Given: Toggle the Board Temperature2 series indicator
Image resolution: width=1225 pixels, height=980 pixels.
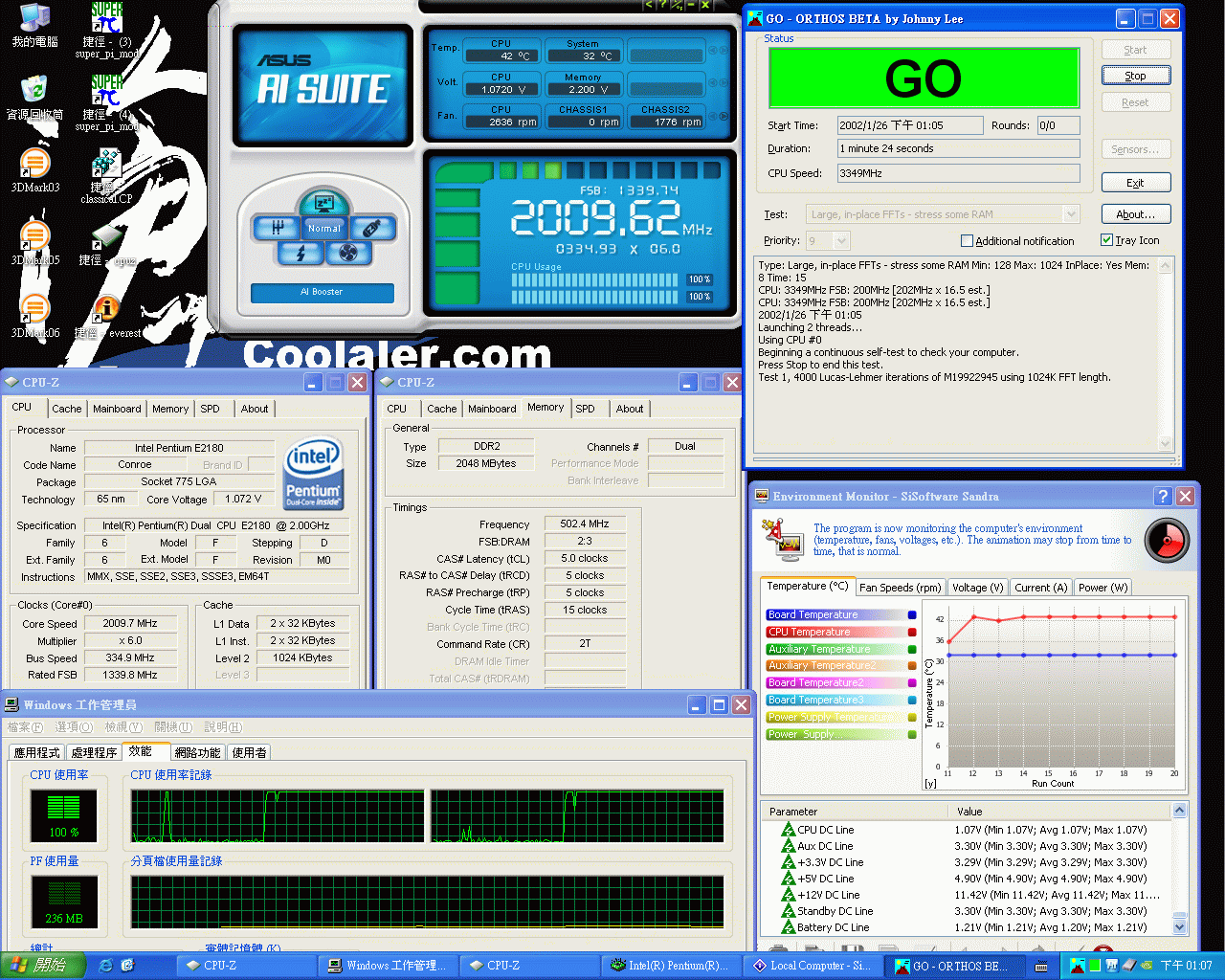Looking at the screenshot, I should [912, 683].
